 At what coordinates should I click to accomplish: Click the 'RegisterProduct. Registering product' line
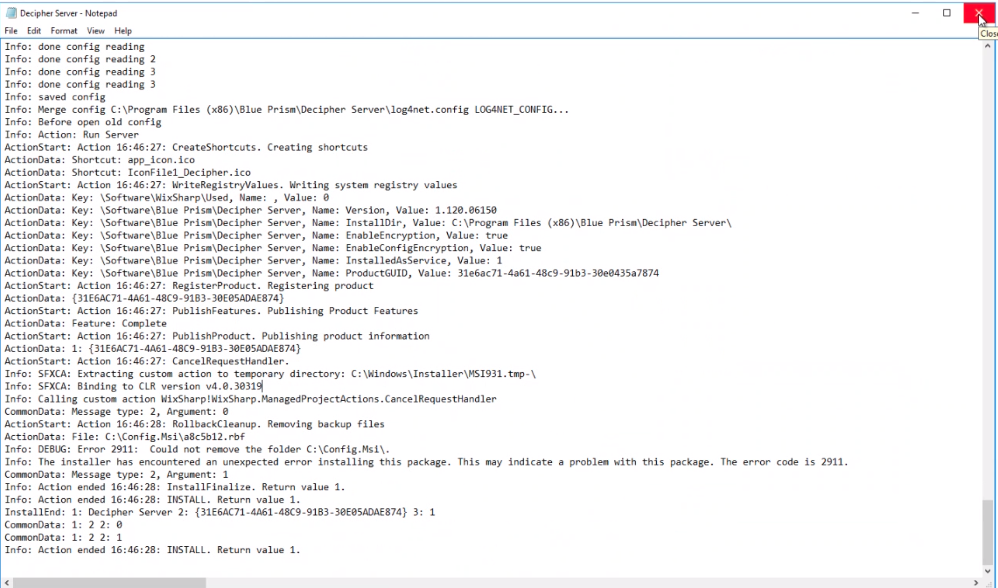189,286
